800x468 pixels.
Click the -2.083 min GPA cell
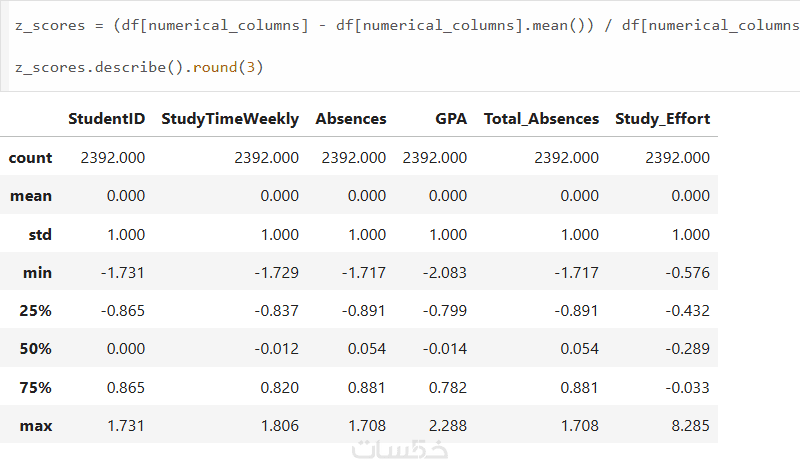444,272
